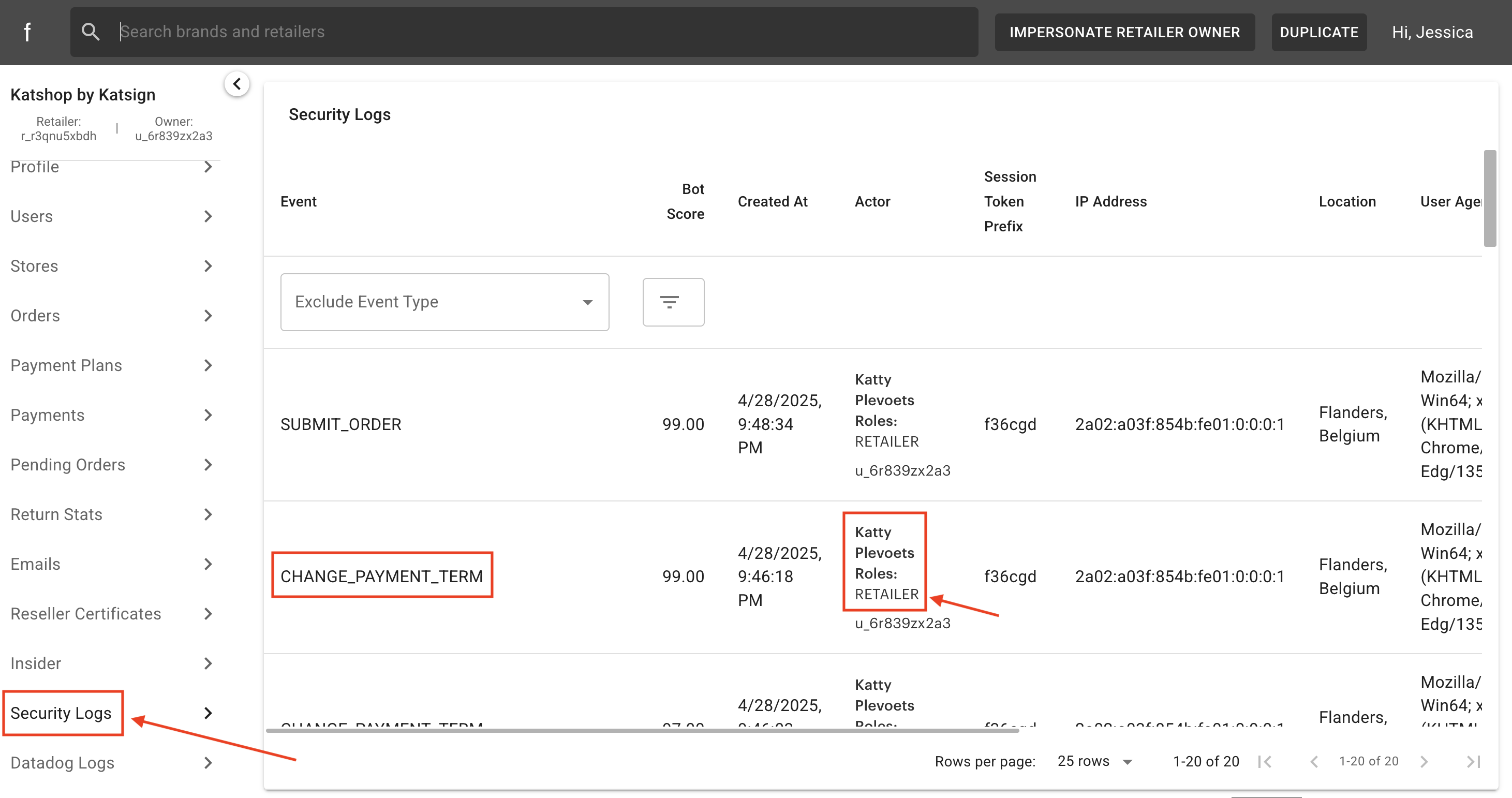1512x798 pixels.
Task: Click the Actor column header
Action: click(x=872, y=201)
